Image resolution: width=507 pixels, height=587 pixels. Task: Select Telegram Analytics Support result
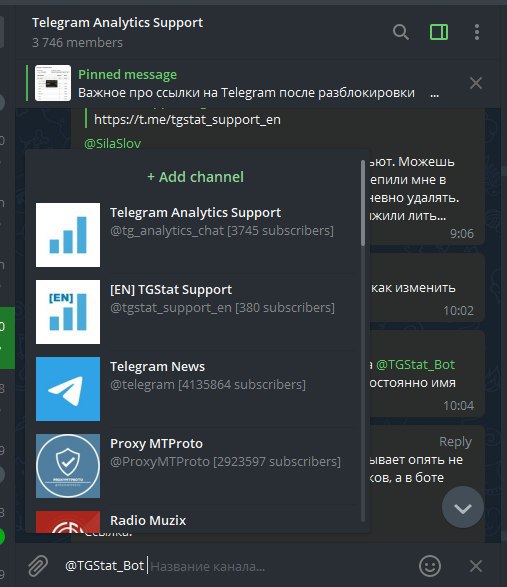195,235
